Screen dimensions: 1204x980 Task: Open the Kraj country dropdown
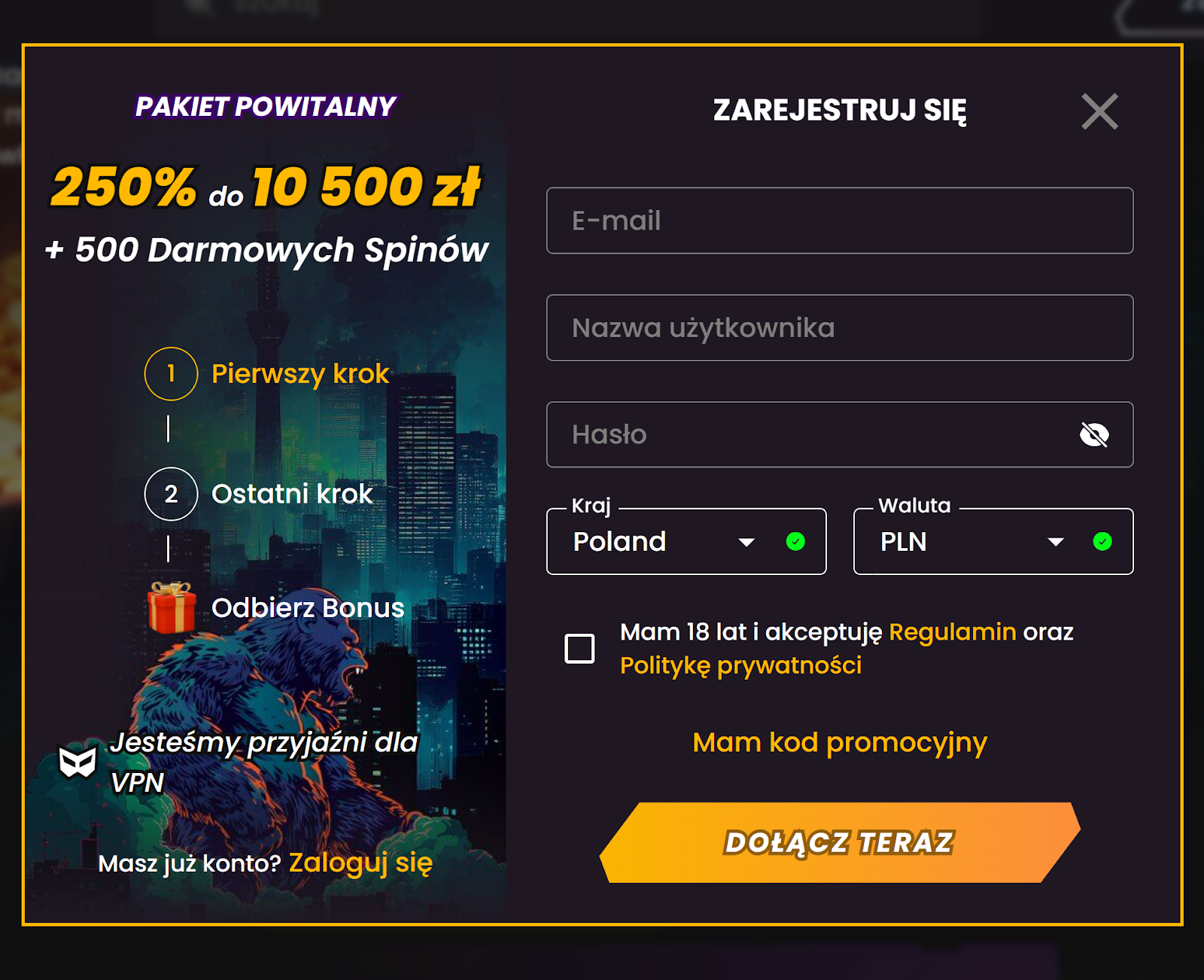pos(662,541)
